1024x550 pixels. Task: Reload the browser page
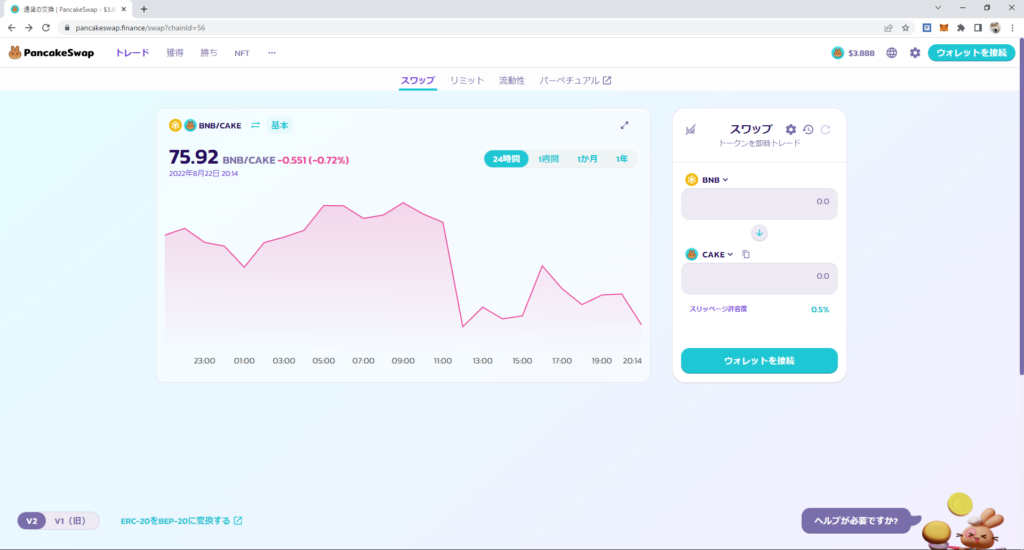point(46,27)
